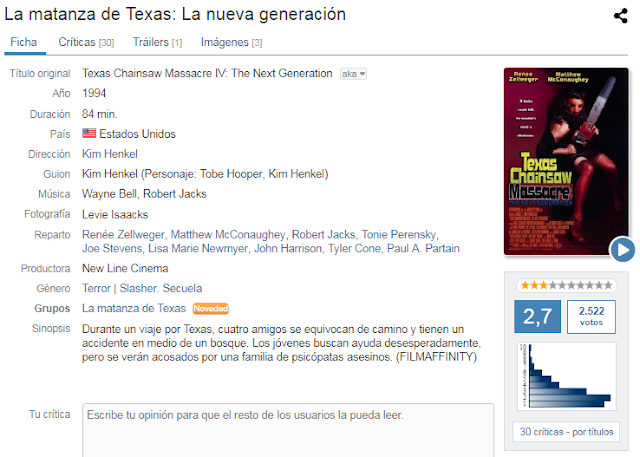Image resolution: width=640 pixels, height=457 pixels.
Task: Open John Harrison cast link
Action: pos(288,248)
